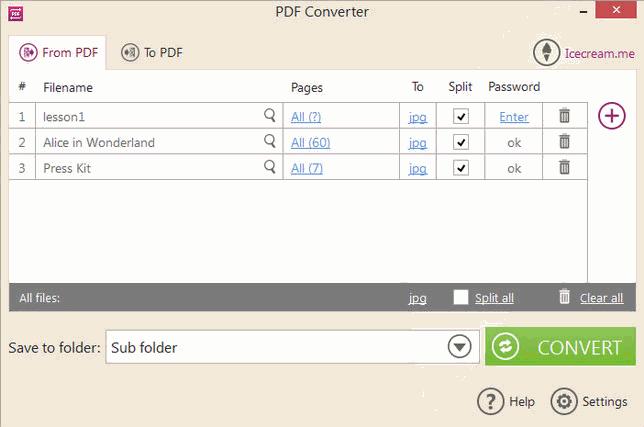Uncheck Split for lesson1
The image size is (644, 427).
click(461, 116)
